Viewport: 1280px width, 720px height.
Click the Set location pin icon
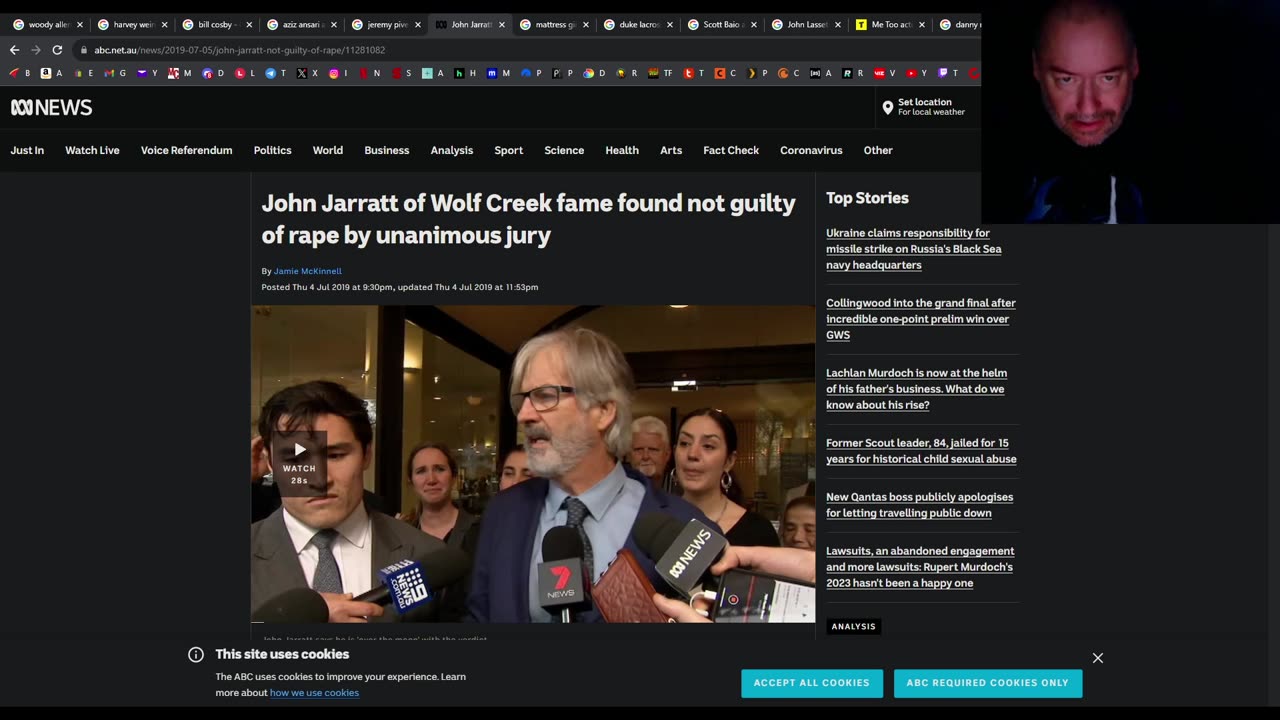tap(887, 107)
